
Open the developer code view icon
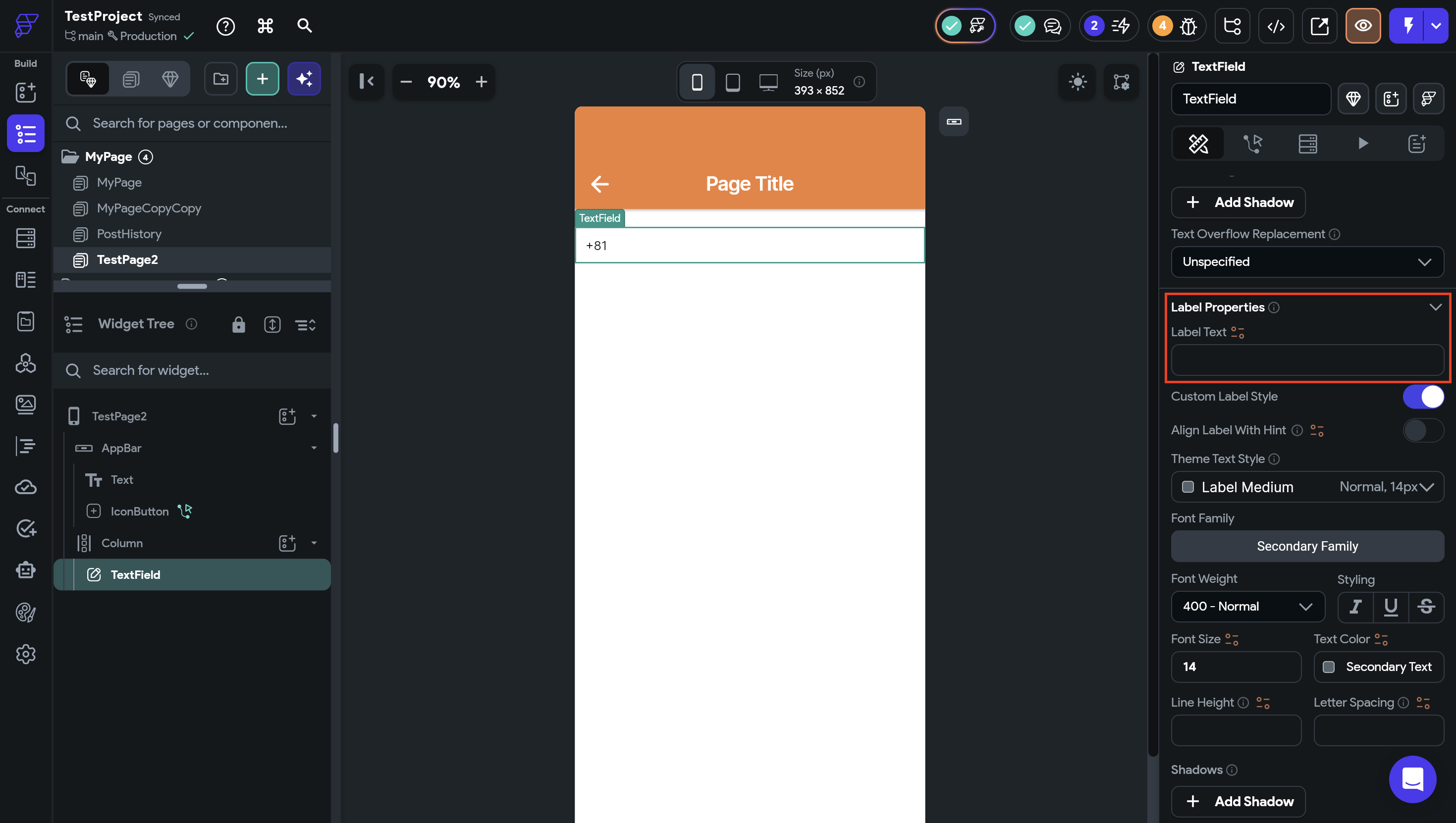(1276, 26)
